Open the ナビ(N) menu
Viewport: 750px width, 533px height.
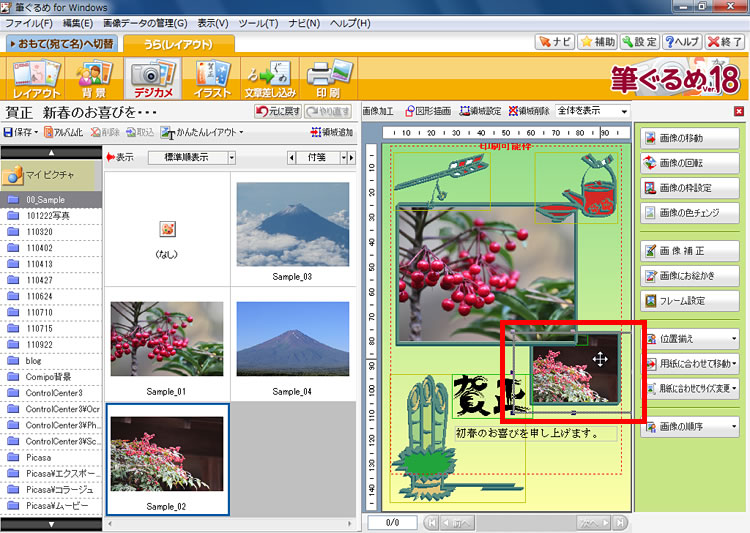point(304,23)
